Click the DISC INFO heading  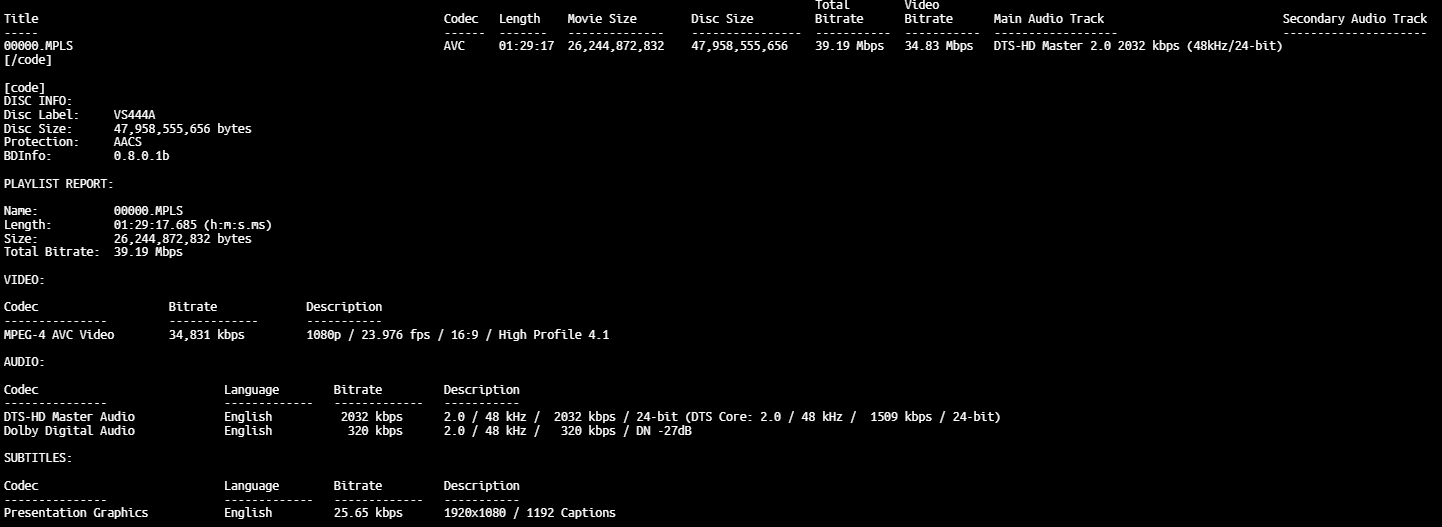pos(38,101)
